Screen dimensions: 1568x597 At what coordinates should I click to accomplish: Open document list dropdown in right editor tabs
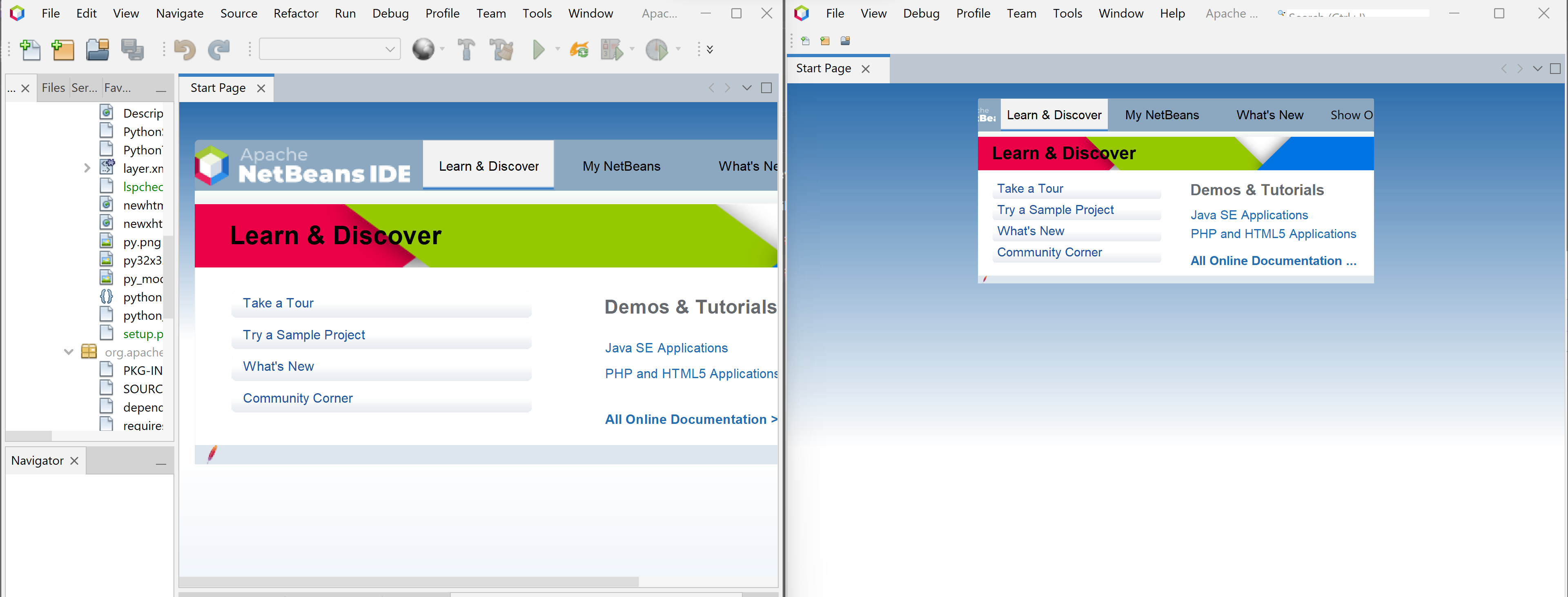(x=1537, y=68)
